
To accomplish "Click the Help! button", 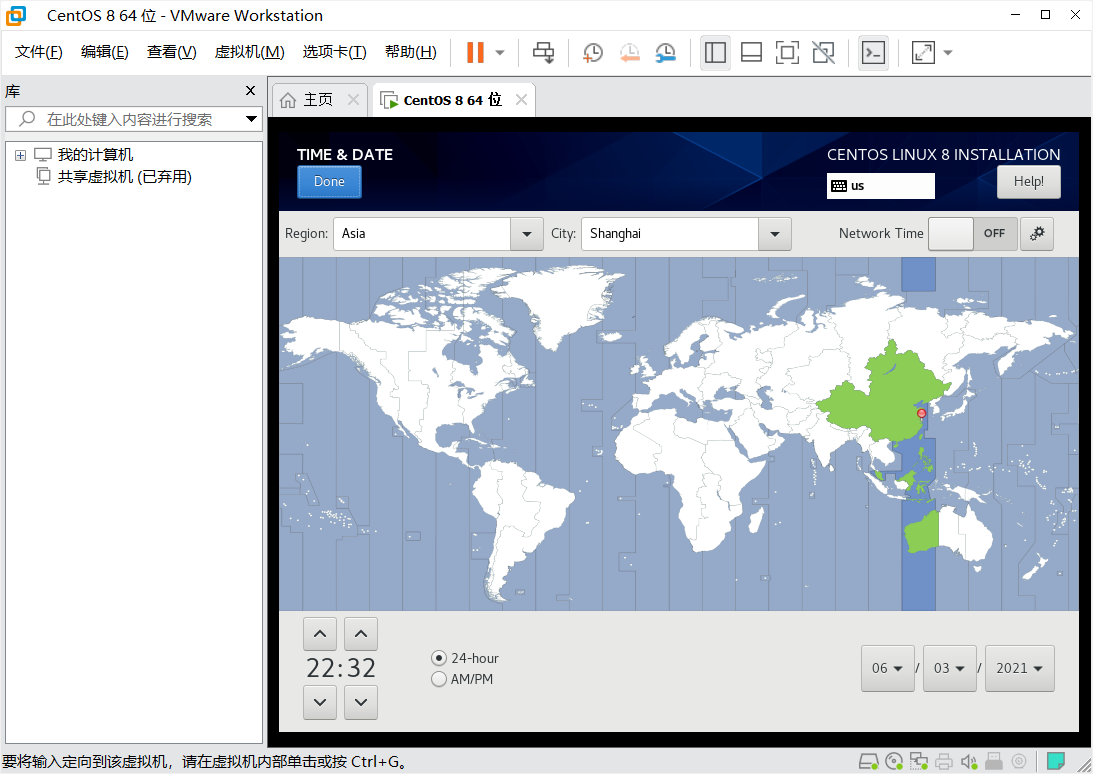I will coord(1028,182).
